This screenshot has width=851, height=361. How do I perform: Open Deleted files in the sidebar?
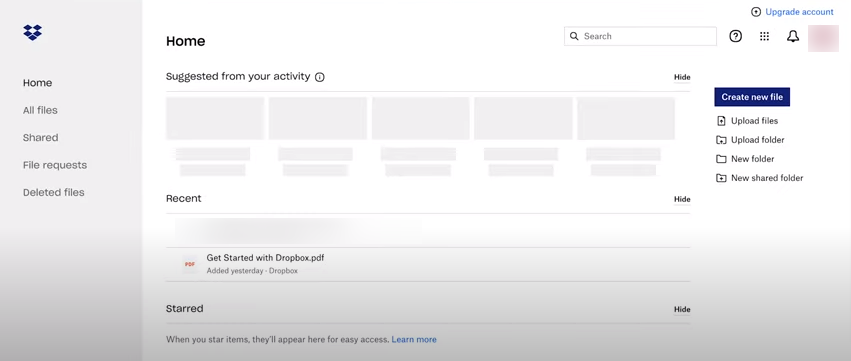point(54,193)
